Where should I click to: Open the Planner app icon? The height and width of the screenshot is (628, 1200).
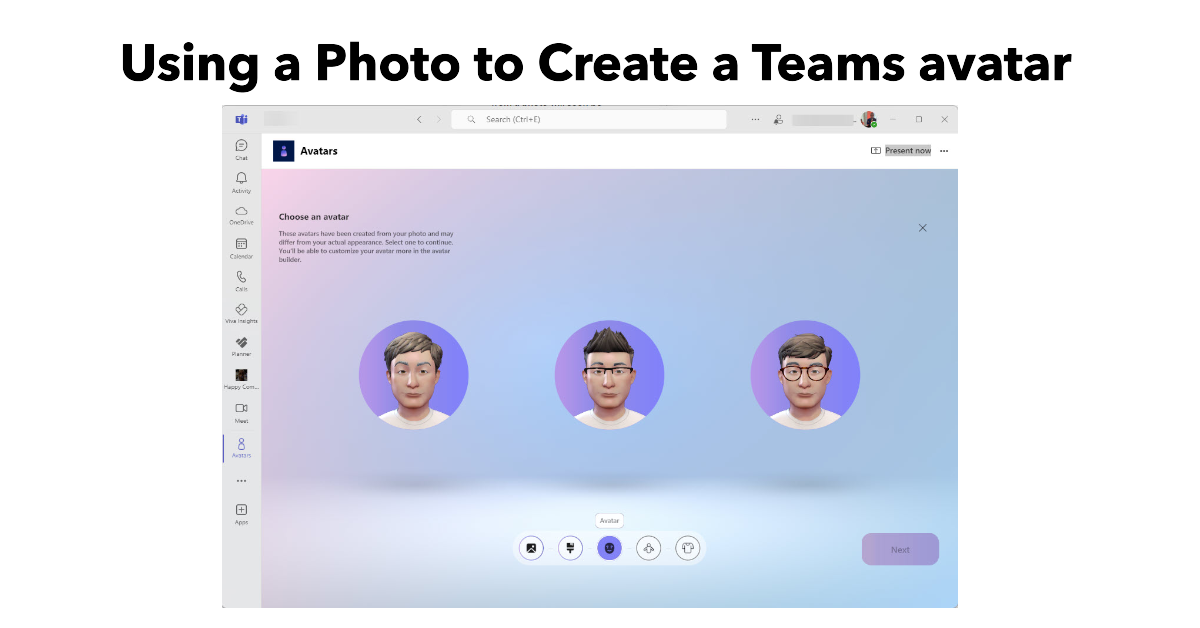(241, 344)
